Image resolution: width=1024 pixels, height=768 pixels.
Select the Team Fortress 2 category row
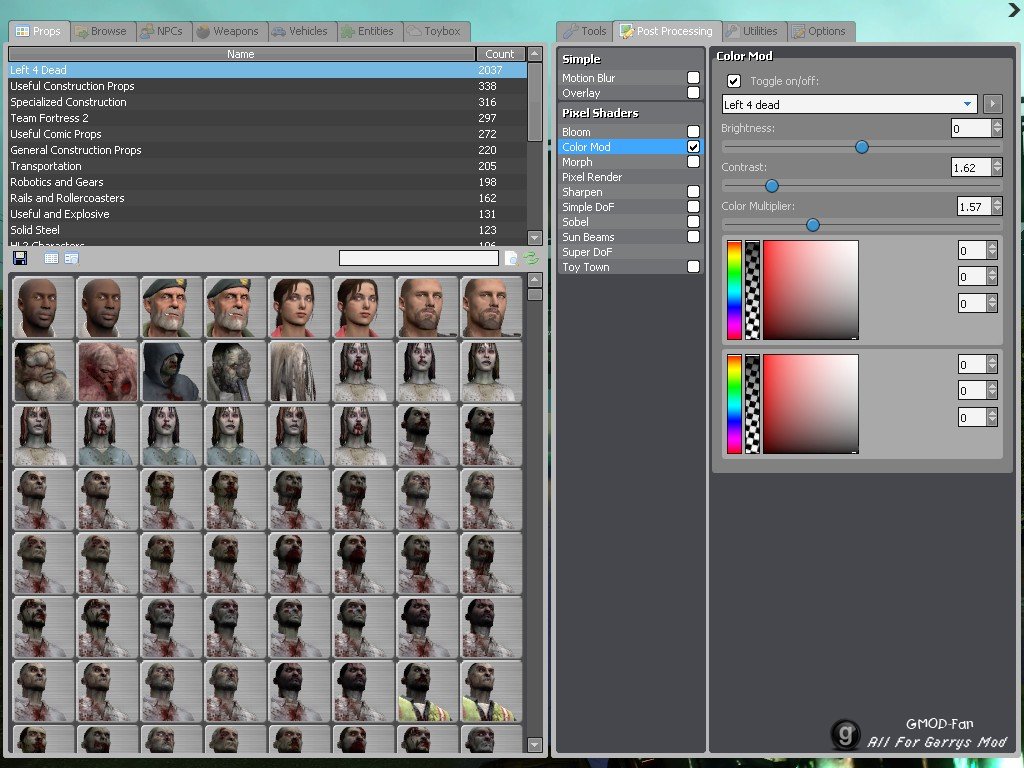click(268, 118)
